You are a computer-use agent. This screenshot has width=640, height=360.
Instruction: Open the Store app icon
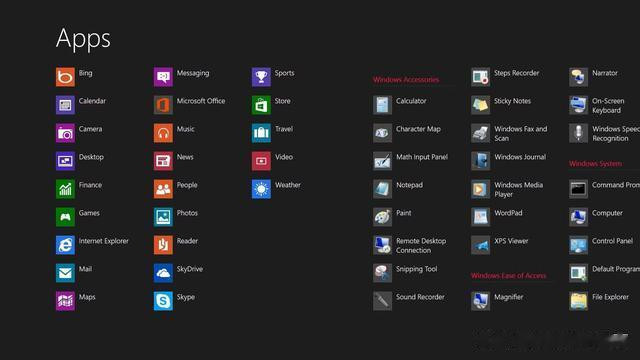(261, 105)
